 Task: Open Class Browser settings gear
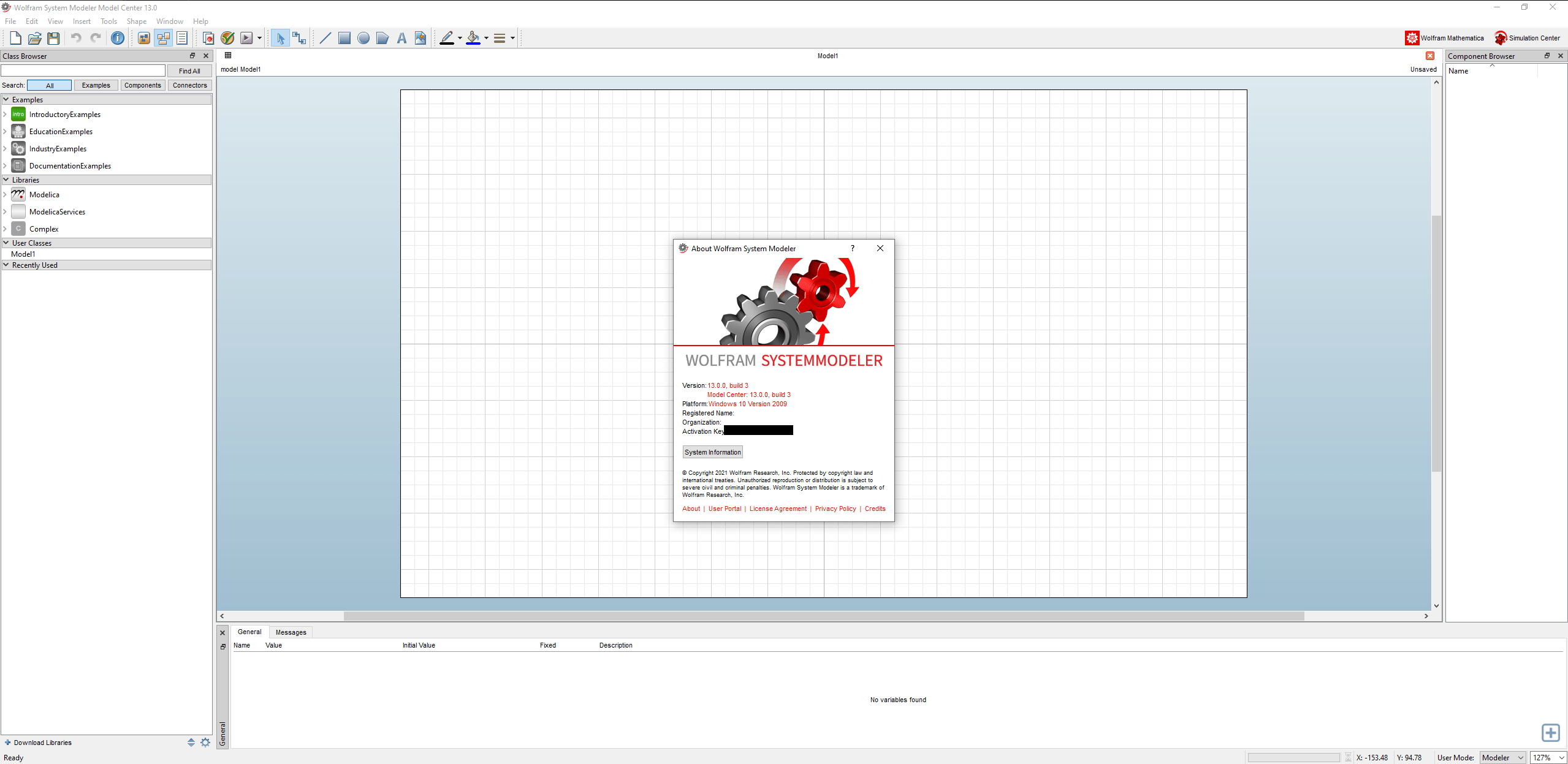point(205,743)
